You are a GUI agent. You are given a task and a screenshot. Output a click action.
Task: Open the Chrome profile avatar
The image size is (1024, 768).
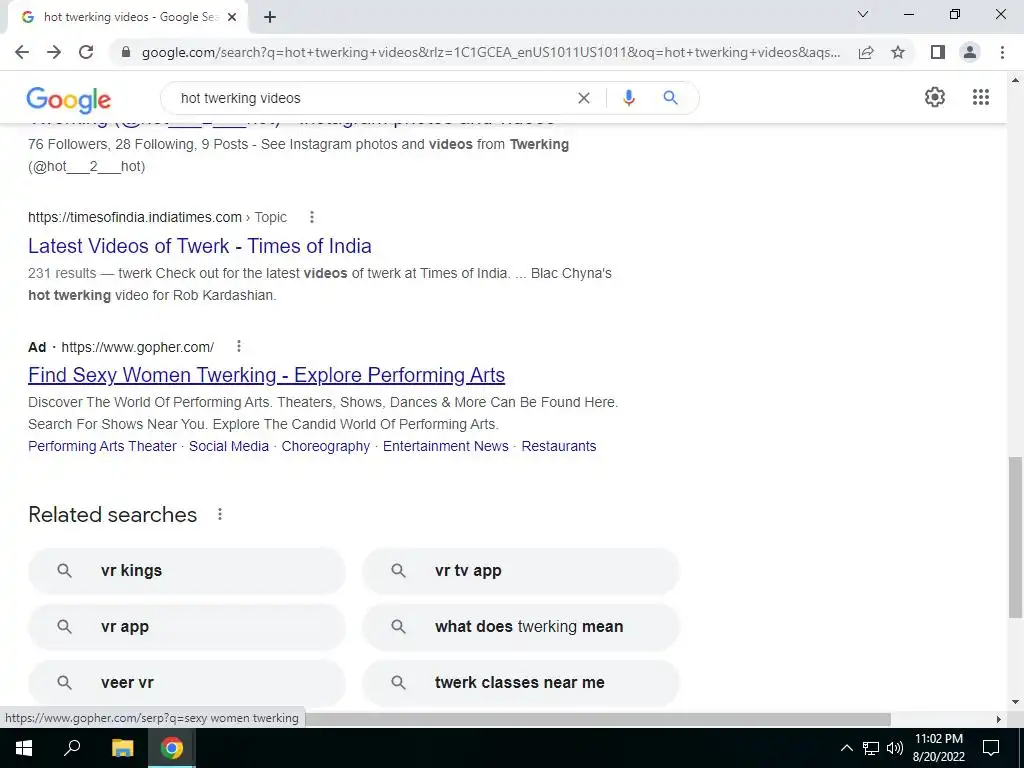click(x=970, y=52)
